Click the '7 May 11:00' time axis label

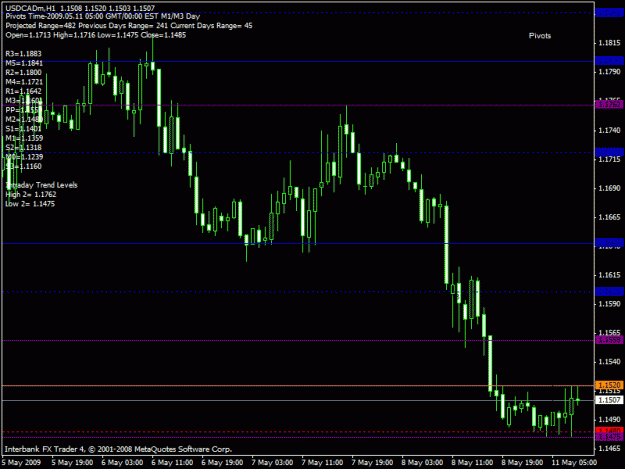pos(322,462)
